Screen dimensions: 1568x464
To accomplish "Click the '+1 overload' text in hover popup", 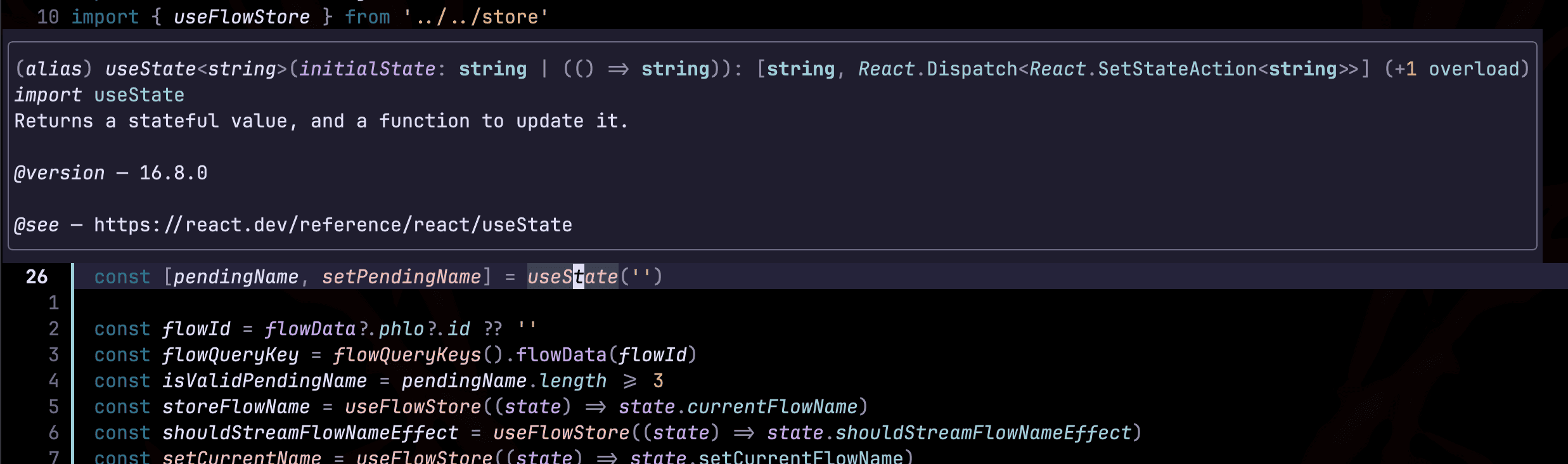I will point(1457,68).
